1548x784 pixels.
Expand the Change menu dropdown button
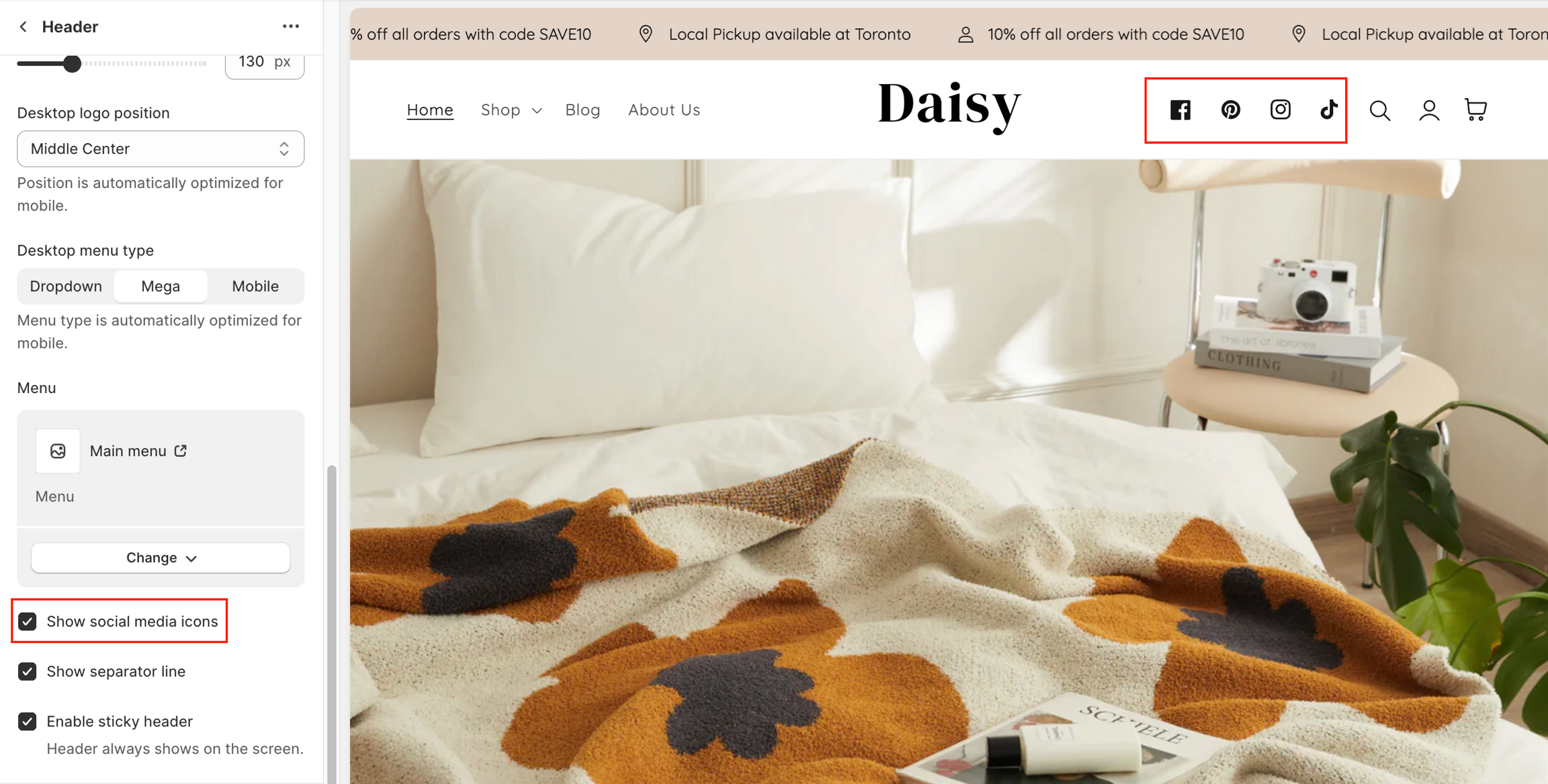tap(161, 558)
